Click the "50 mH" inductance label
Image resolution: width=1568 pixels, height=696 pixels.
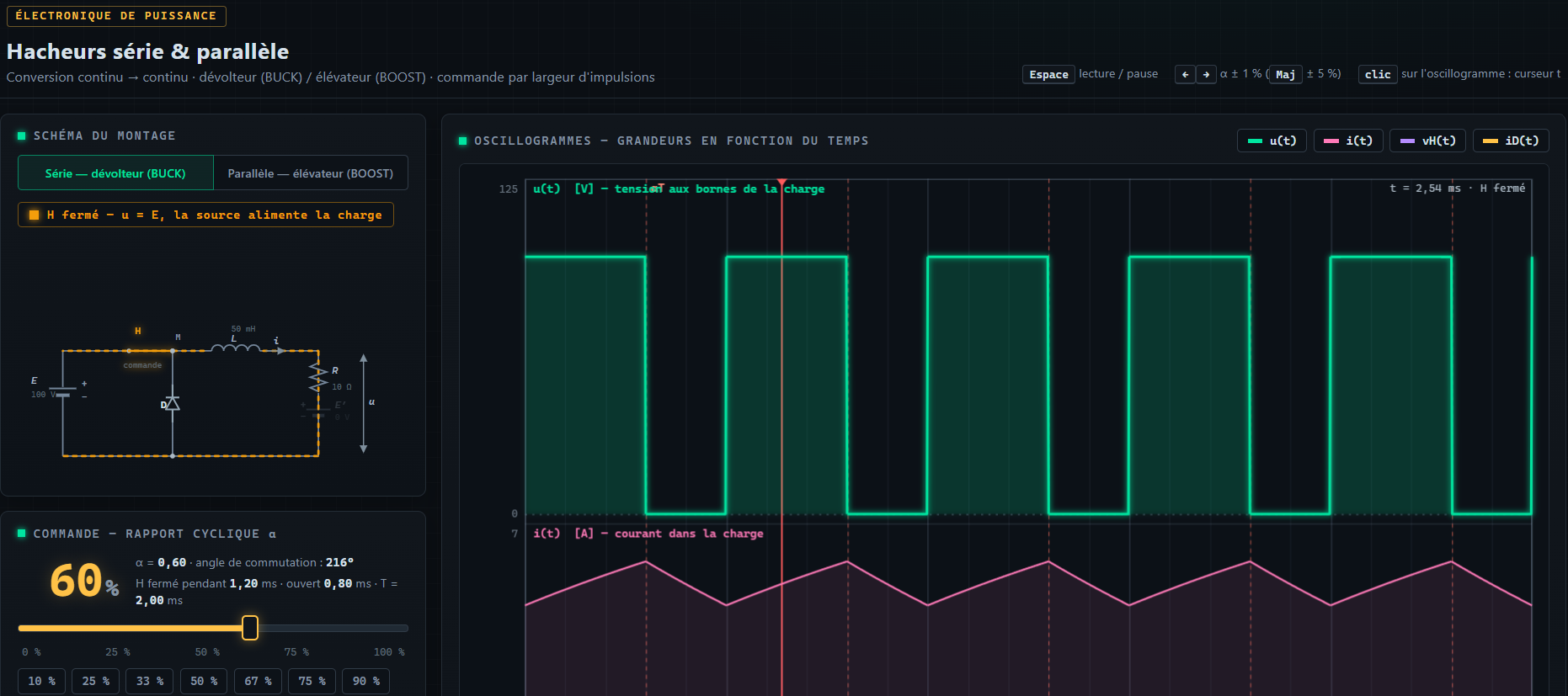243,329
